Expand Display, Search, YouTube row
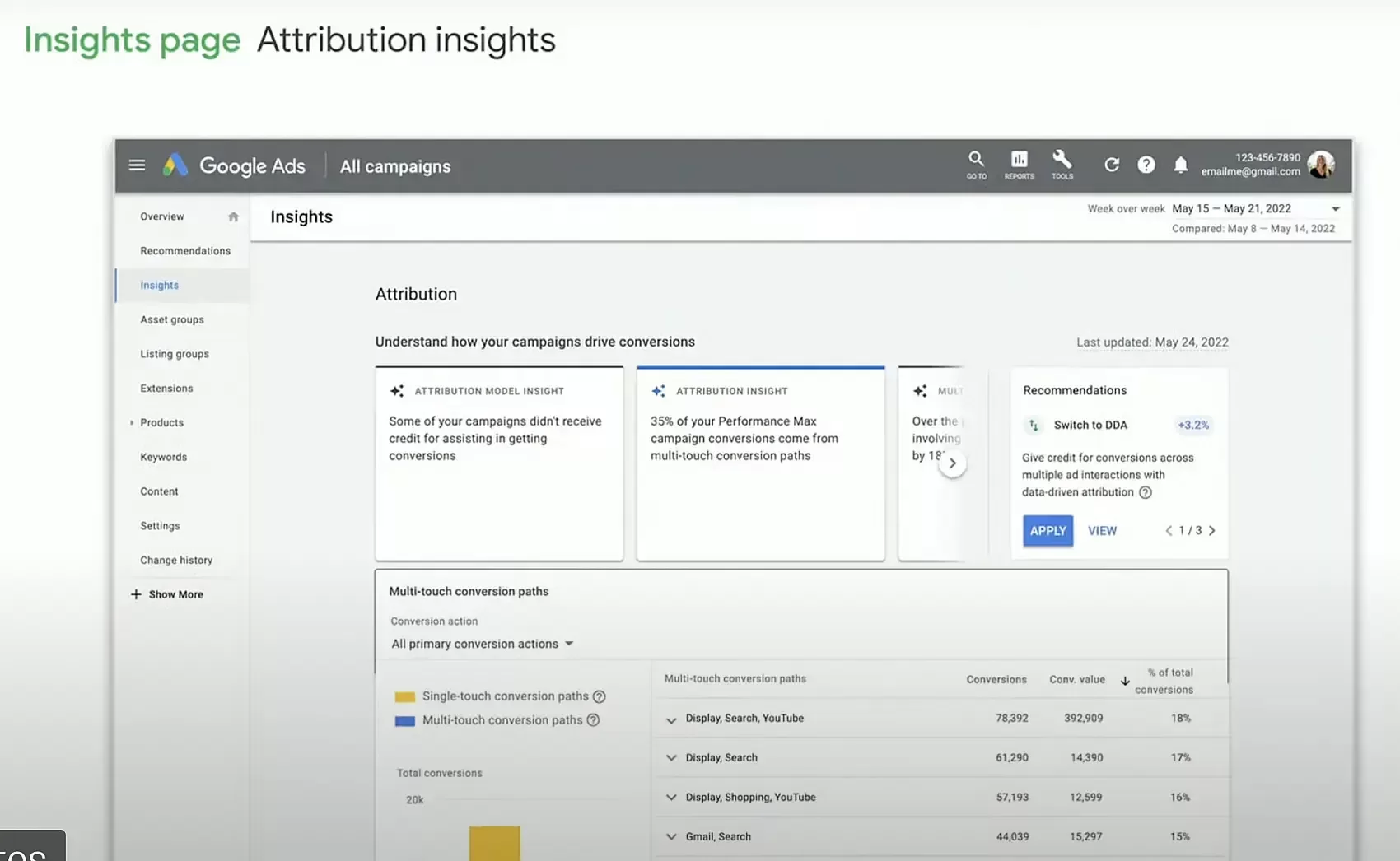 pos(671,719)
